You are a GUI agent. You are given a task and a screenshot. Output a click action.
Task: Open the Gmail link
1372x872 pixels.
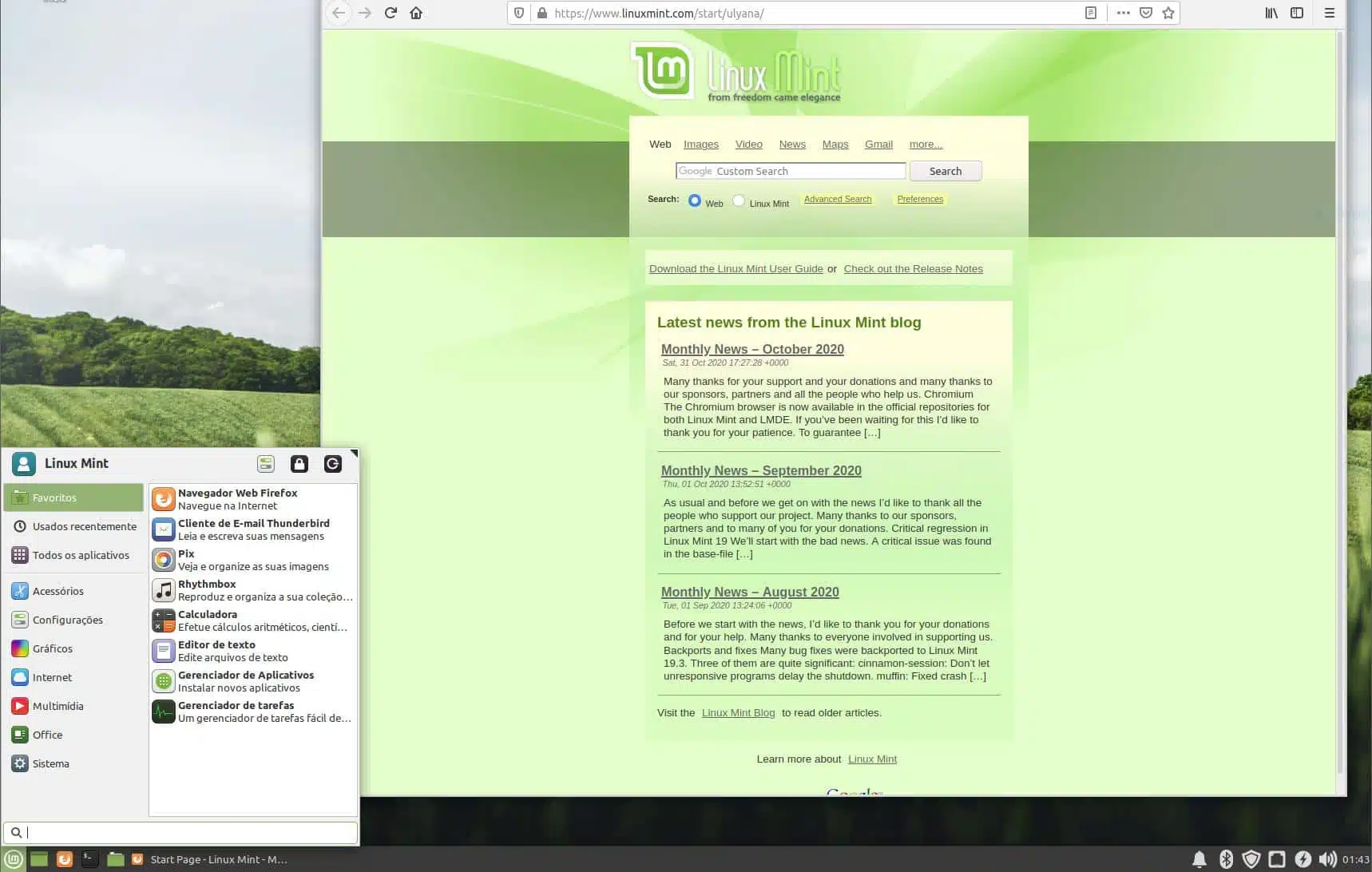878,145
